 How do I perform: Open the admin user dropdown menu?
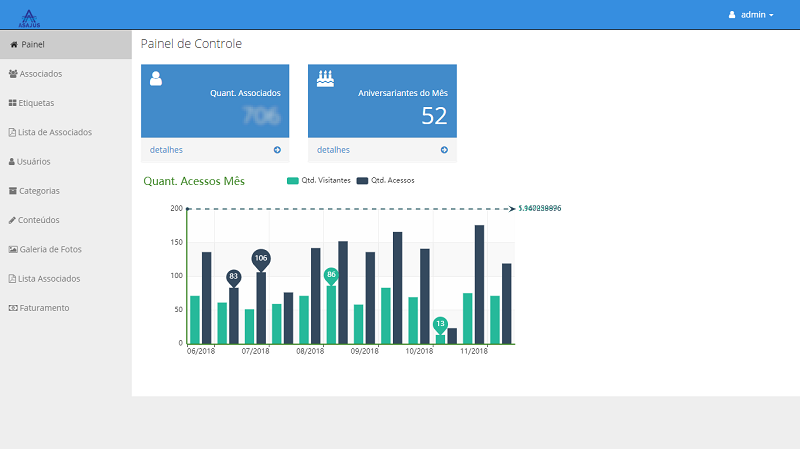(x=751, y=15)
